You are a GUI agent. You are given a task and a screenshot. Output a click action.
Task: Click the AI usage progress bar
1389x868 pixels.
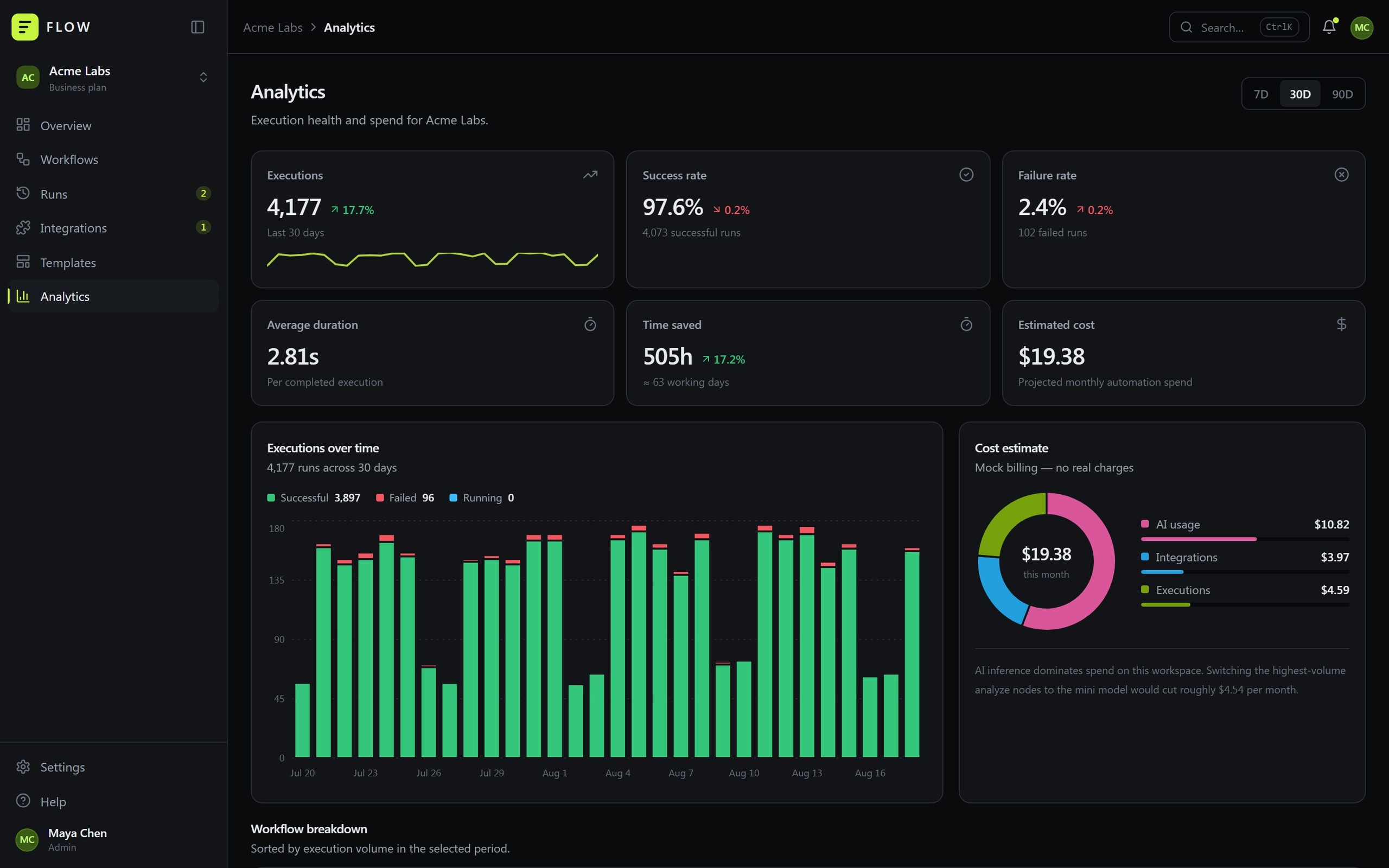1245,539
